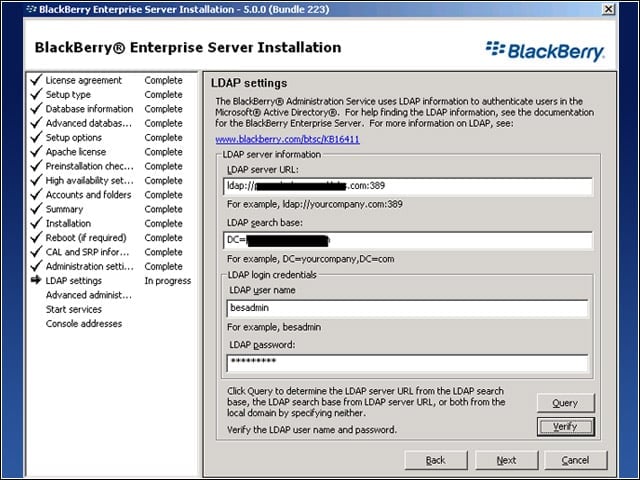Screen dimensions: 640x480
Task: Click checkmark beside Setup type
Action: point(36,94)
